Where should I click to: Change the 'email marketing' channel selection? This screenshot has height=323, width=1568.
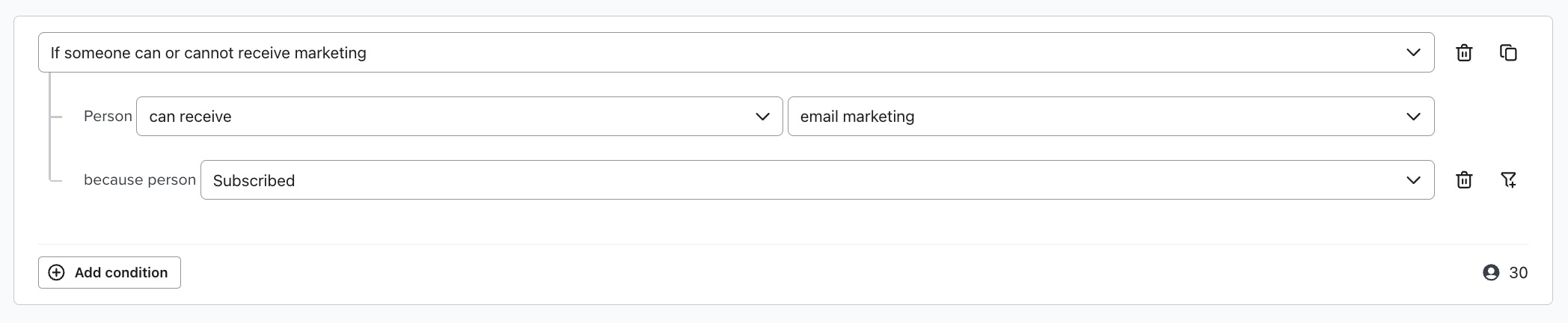1085,117
